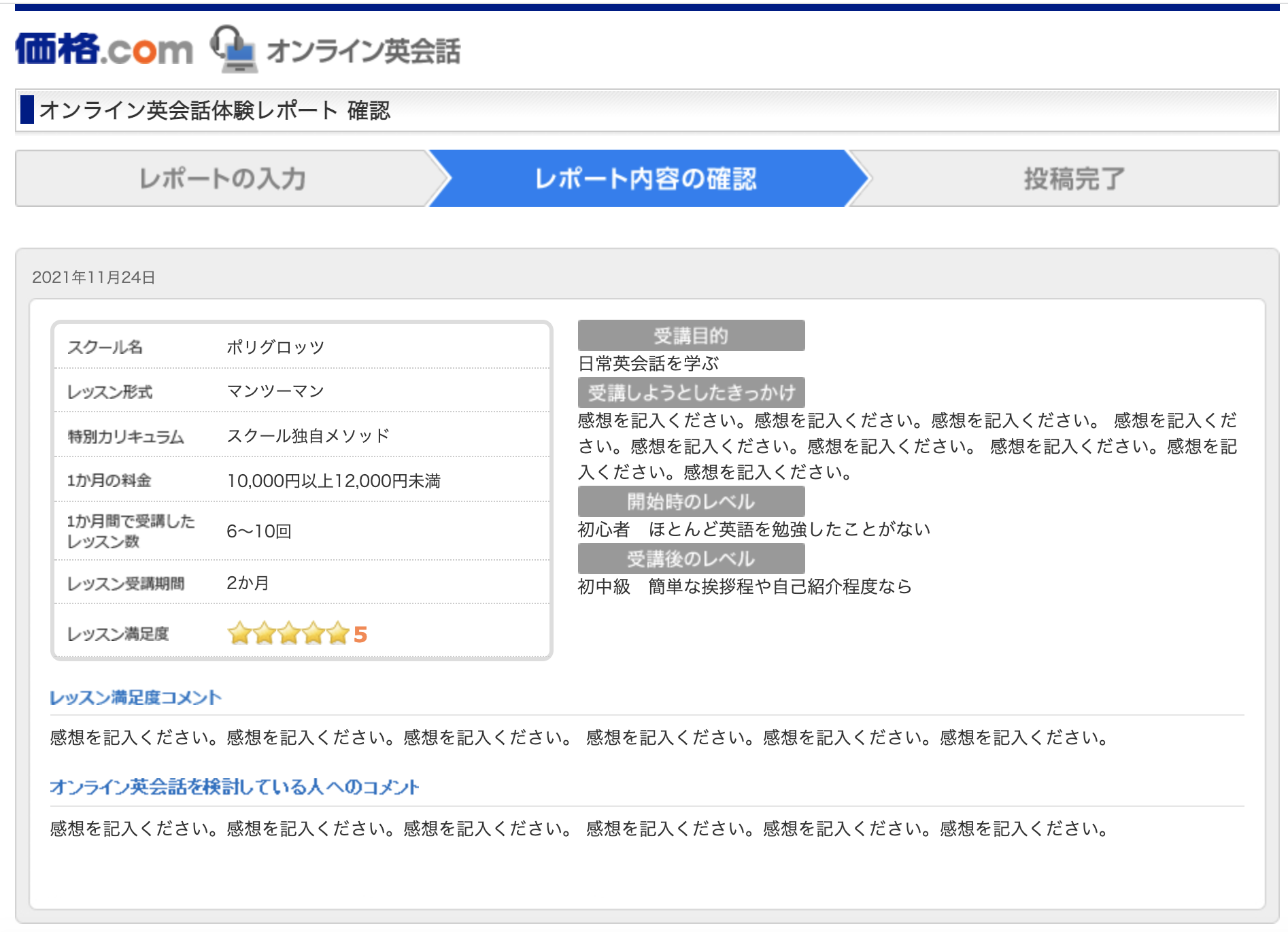Click the レッスン満足度コメント heading
Image resolution: width=1288 pixels, height=932 pixels.
click(135, 697)
